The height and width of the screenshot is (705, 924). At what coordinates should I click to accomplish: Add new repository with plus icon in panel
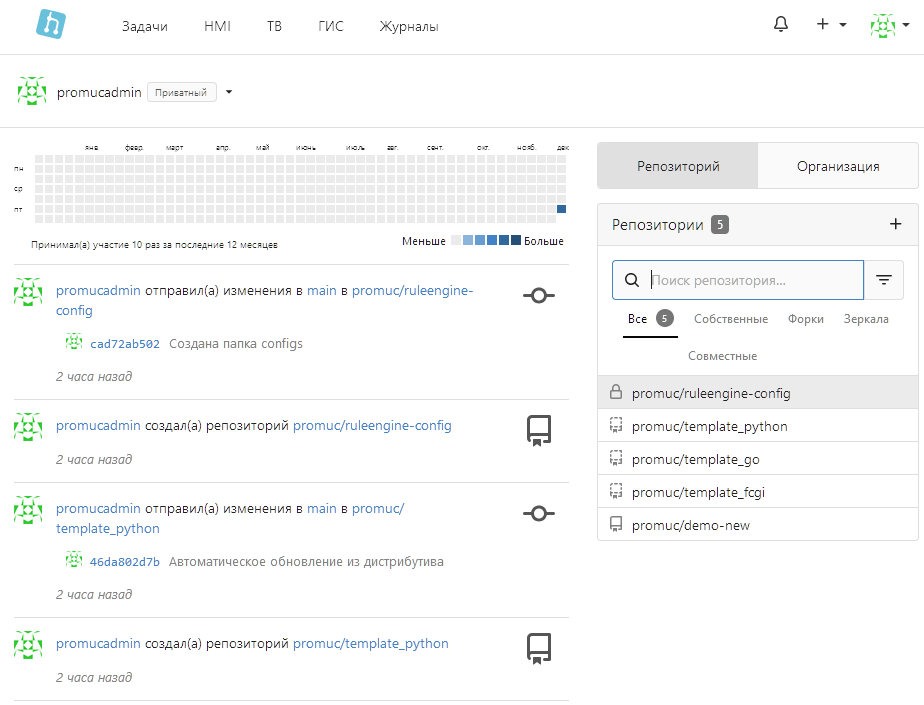pos(895,224)
